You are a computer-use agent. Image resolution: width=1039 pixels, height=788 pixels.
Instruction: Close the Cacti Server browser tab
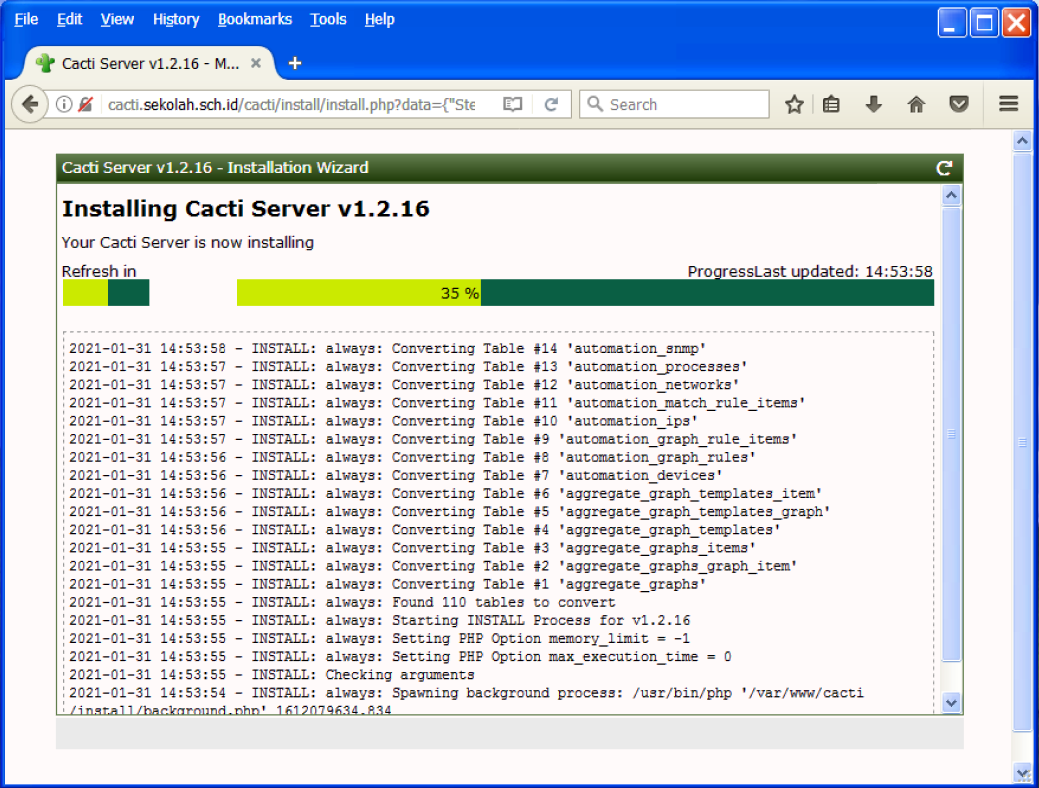256,63
